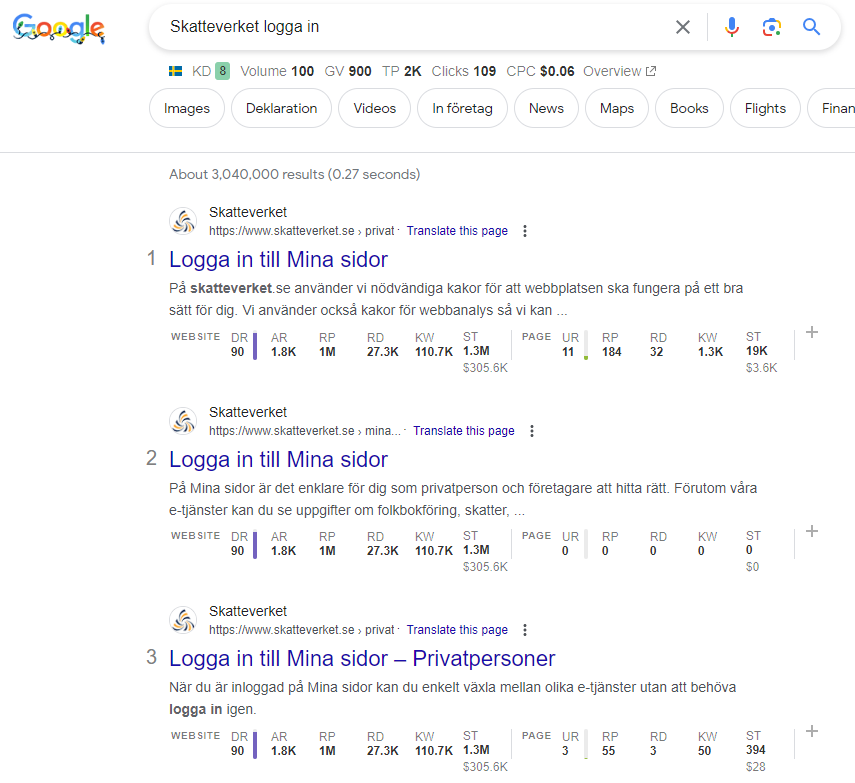Select the Deklaration tab
The image size is (855, 783).
(x=283, y=107)
